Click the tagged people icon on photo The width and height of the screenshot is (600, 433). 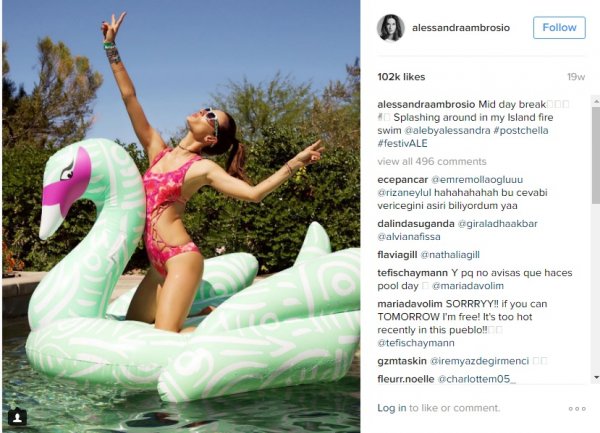pos(17,418)
